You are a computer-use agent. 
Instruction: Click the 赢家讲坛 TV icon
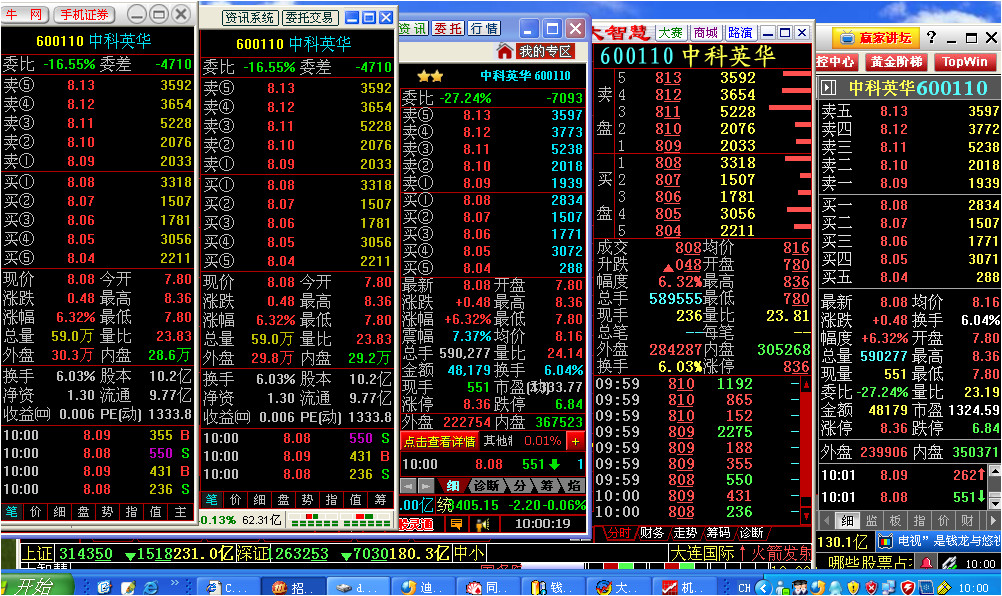click(x=847, y=37)
